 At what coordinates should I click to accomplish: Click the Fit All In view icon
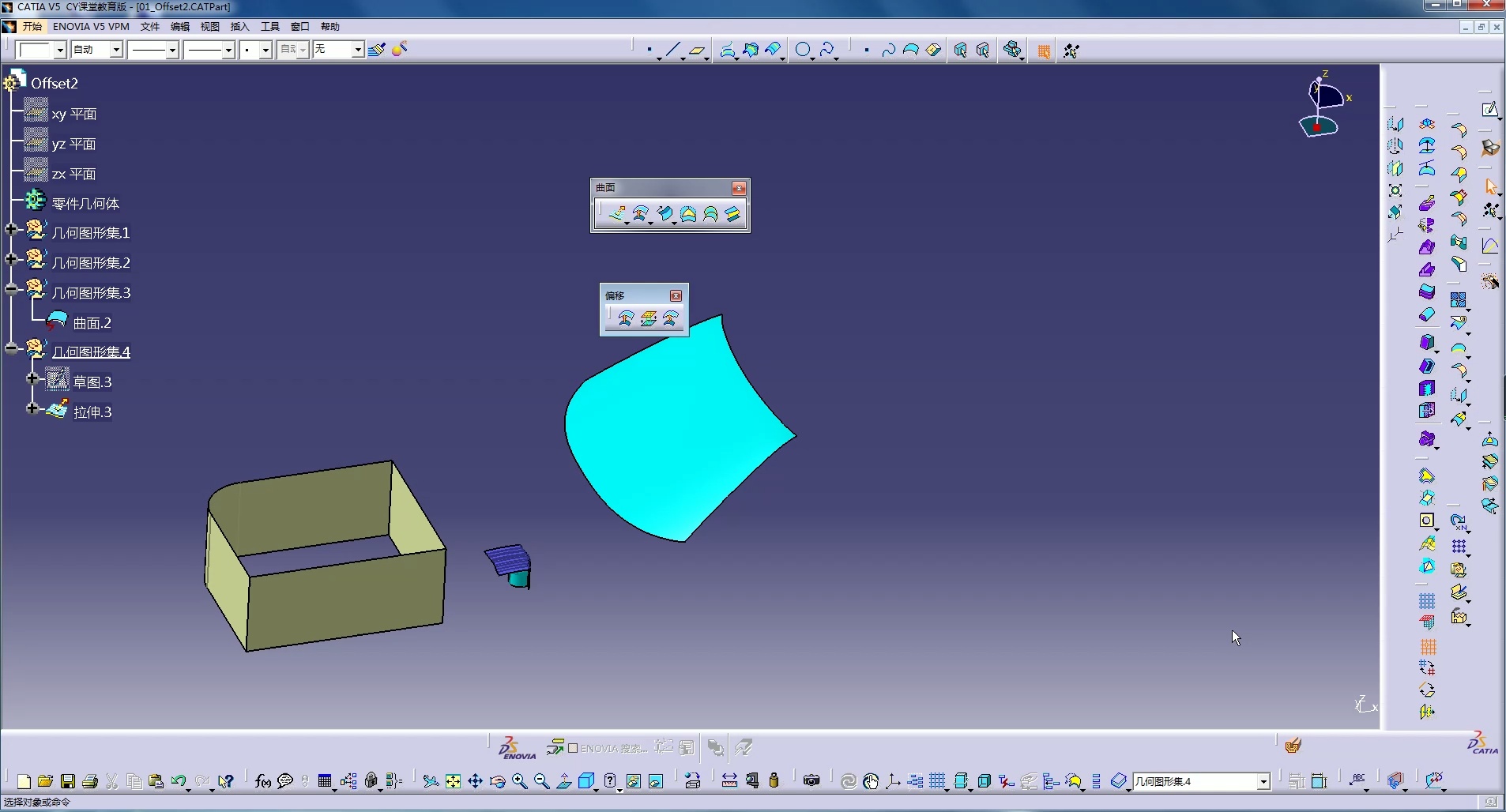pyautogui.click(x=453, y=781)
